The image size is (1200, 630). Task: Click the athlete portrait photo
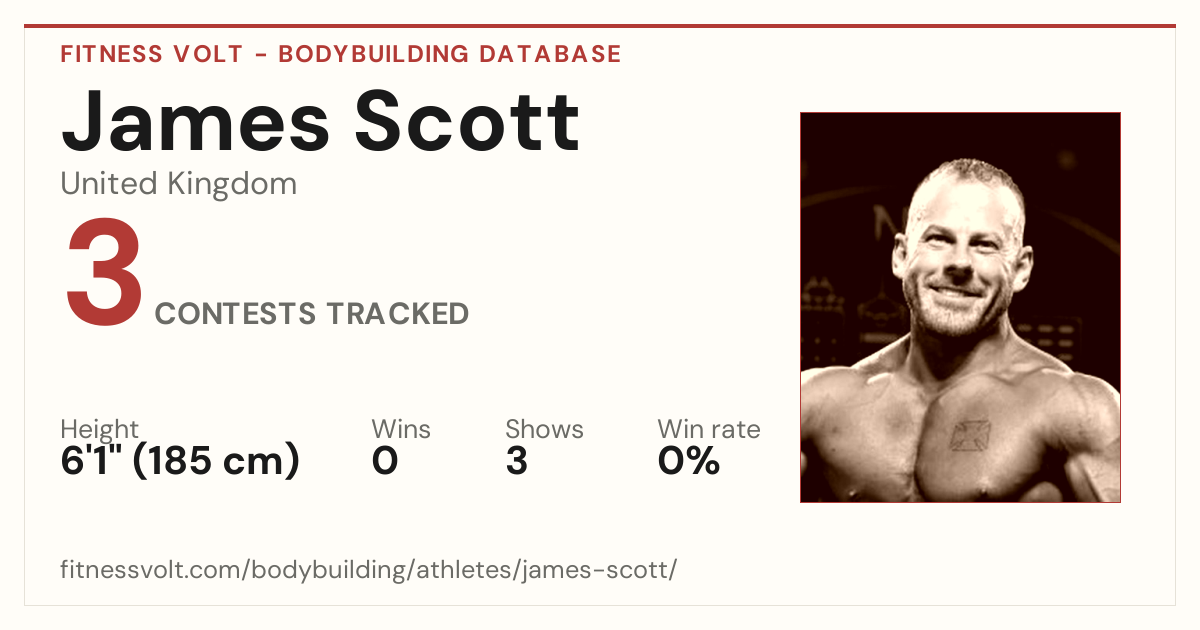[x=960, y=307]
